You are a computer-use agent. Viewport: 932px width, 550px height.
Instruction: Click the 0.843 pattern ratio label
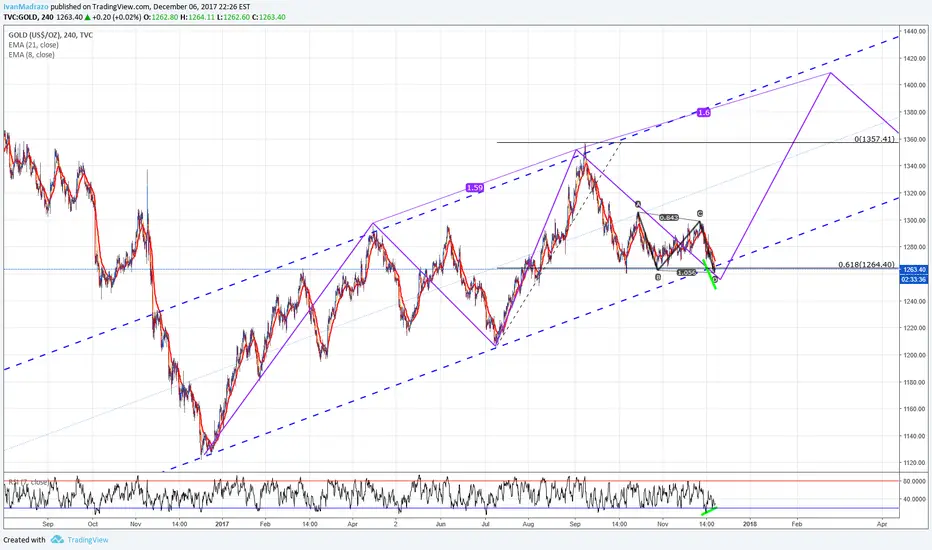[669, 218]
